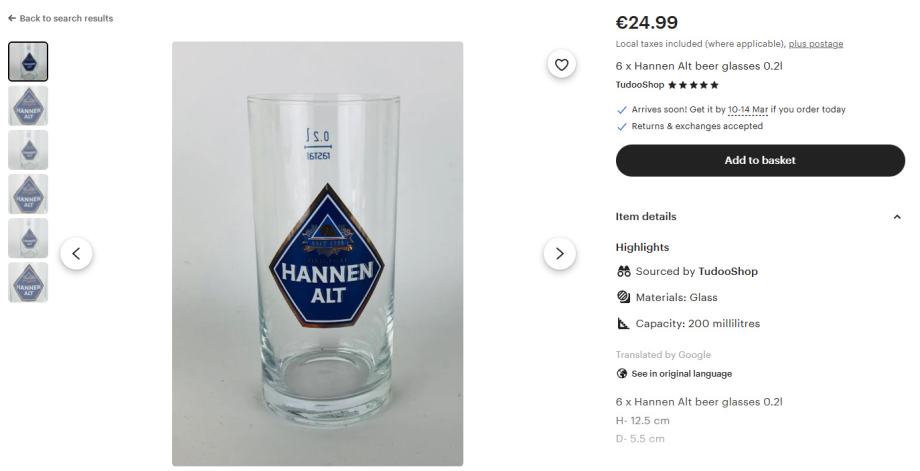The image size is (920, 471).
Task: Click the star rating icons
Action: (x=692, y=85)
